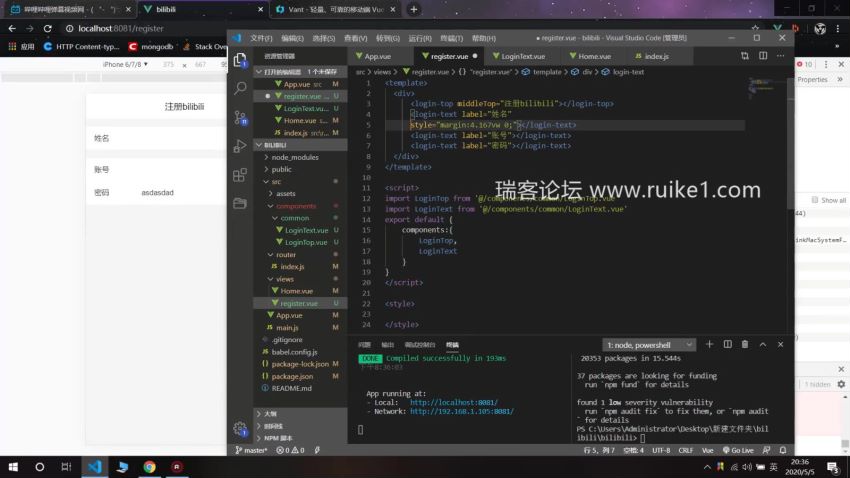
Task: Switch to Problems tab in bottom panel
Action: [x=364, y=345]
